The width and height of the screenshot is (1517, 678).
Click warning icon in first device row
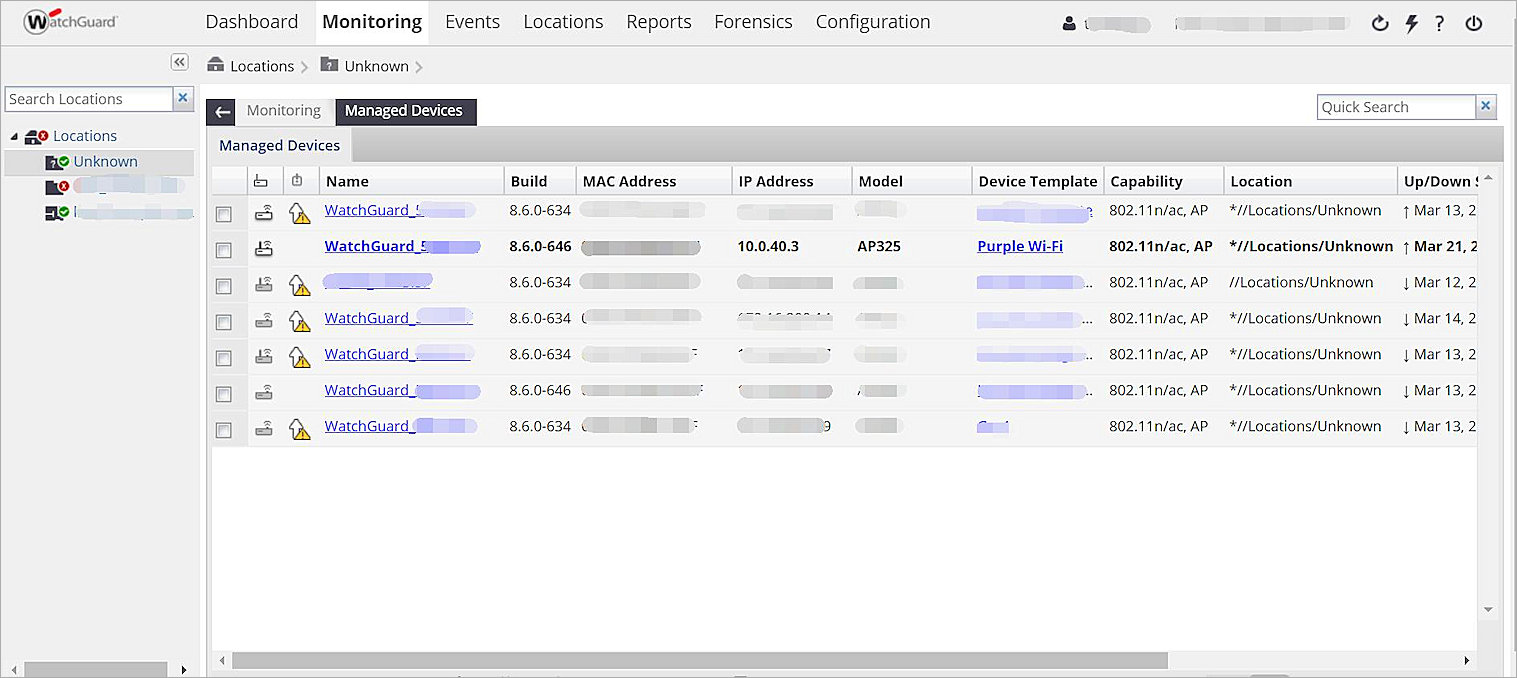click(299, 212)
